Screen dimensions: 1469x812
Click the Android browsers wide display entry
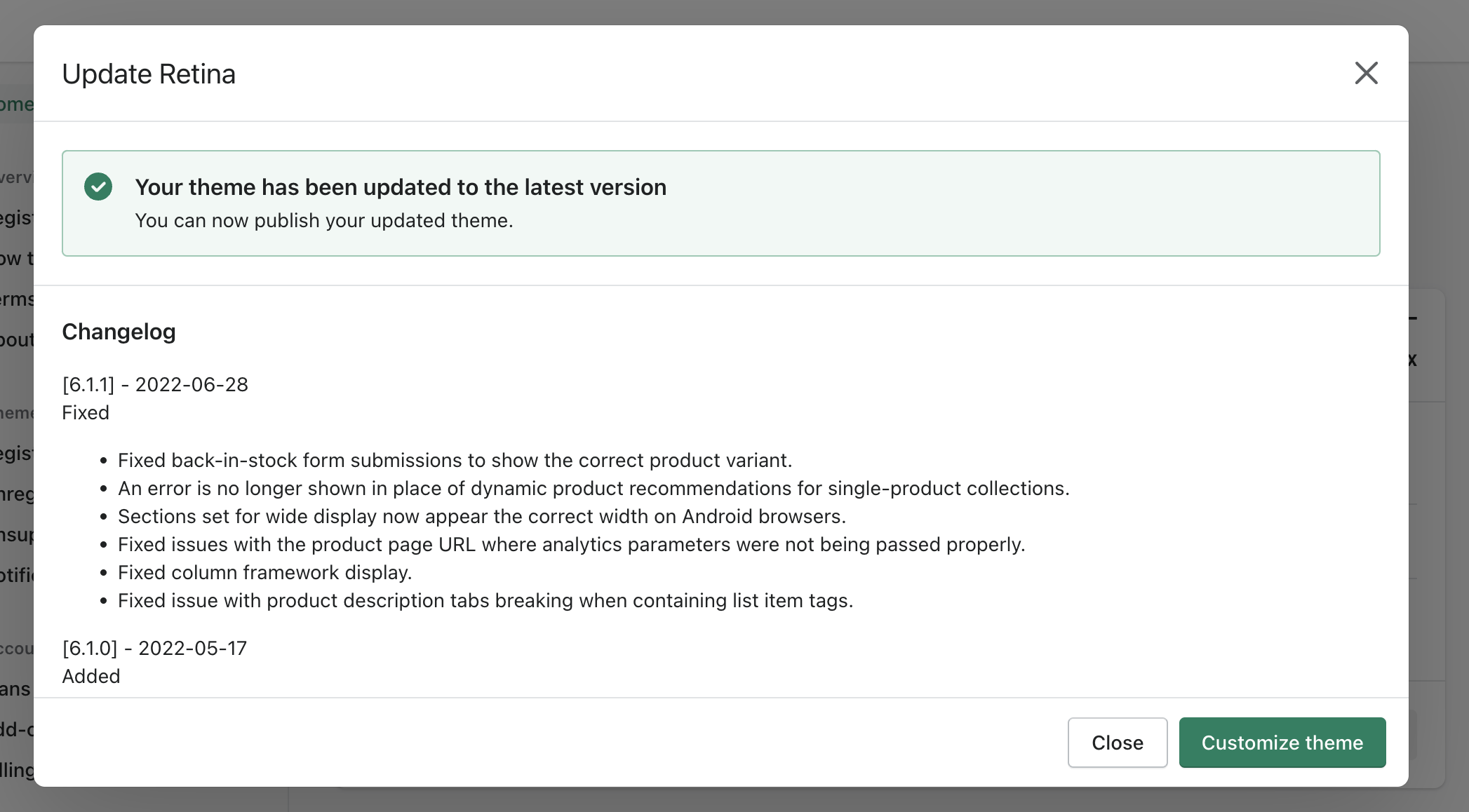tap(482, 516)
